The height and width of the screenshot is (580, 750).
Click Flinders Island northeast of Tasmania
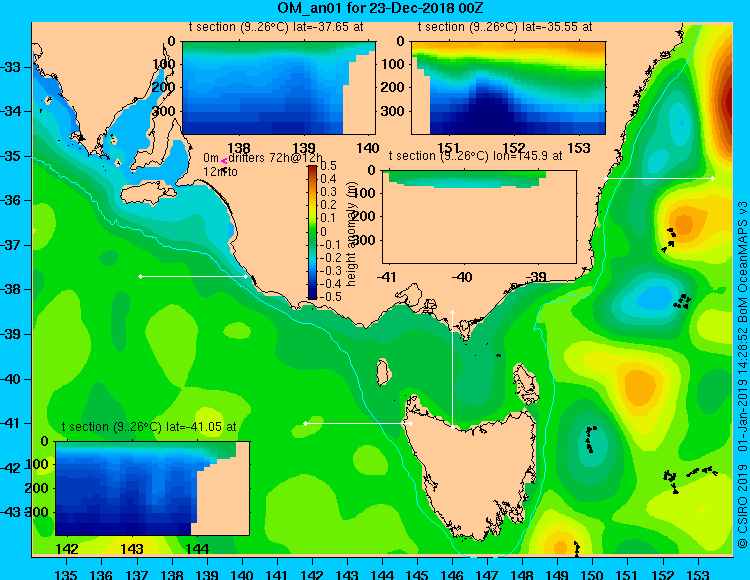coord(526,384)
